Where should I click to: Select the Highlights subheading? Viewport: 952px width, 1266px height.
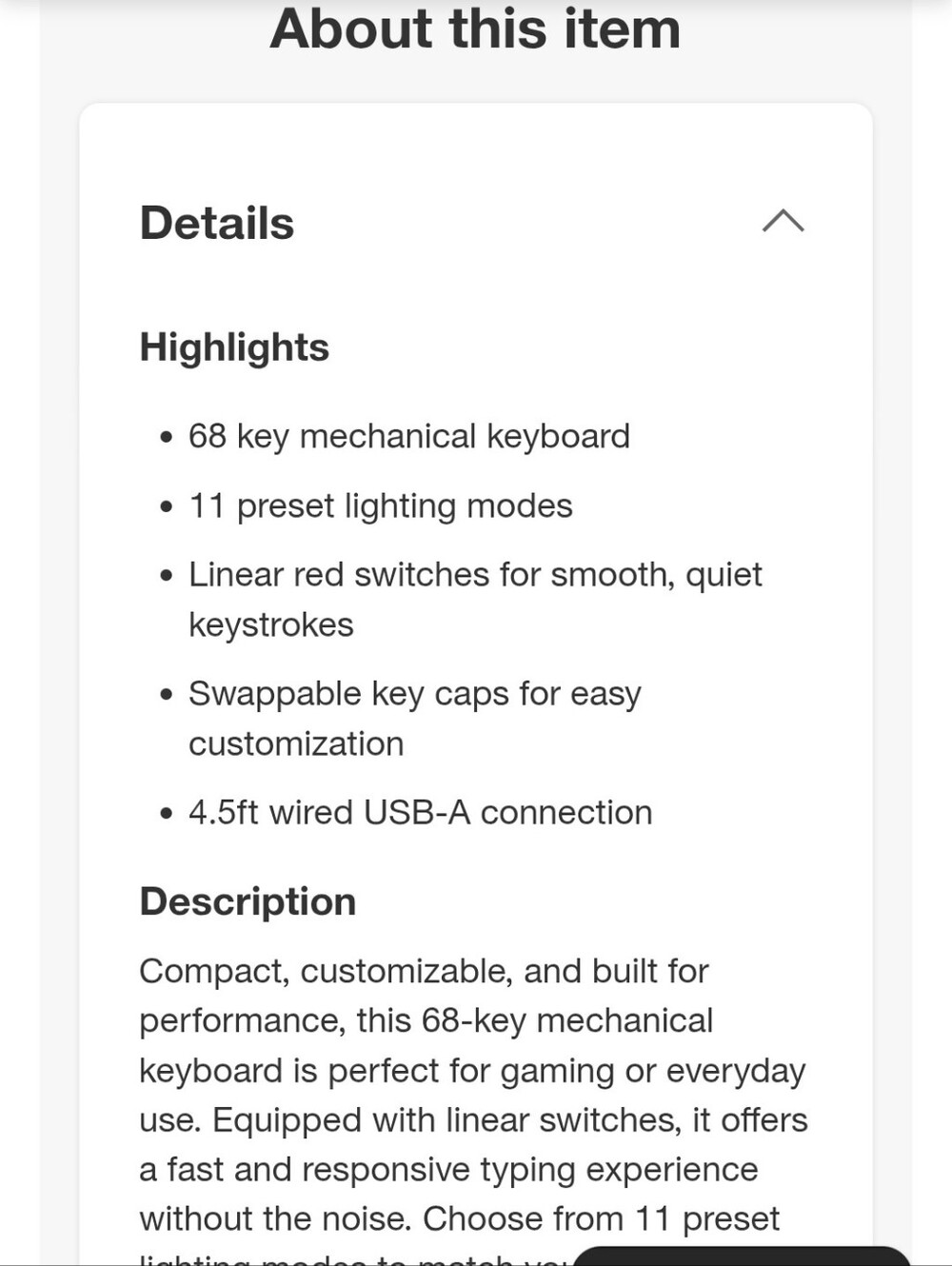pos(234,346)
